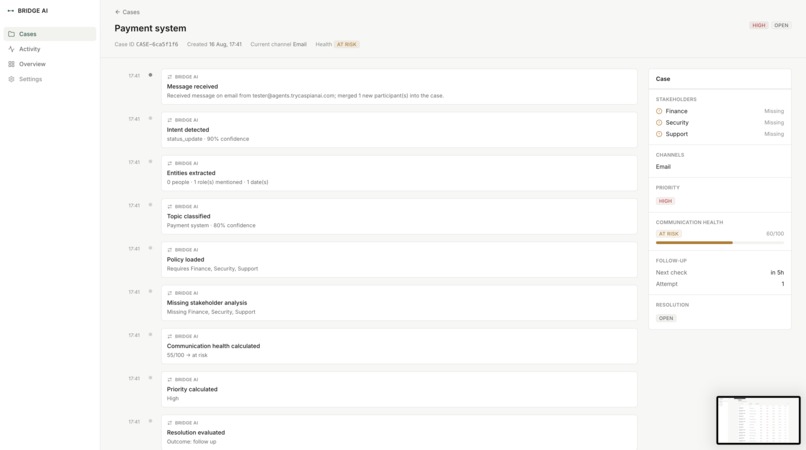This screenshot has height=450, width=806.
Task: Click the Bridge AI icon on Message received
Action: click(x=170, y=77)
